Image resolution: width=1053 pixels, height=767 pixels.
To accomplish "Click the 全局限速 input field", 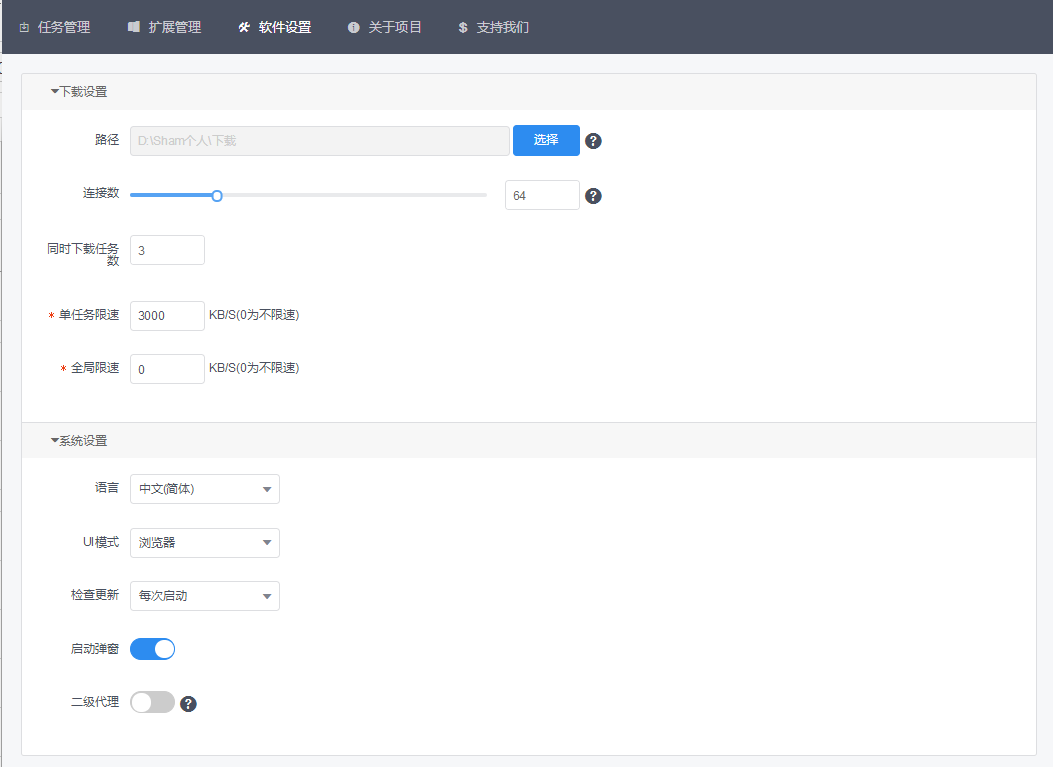I will click(x=167, y=369).
